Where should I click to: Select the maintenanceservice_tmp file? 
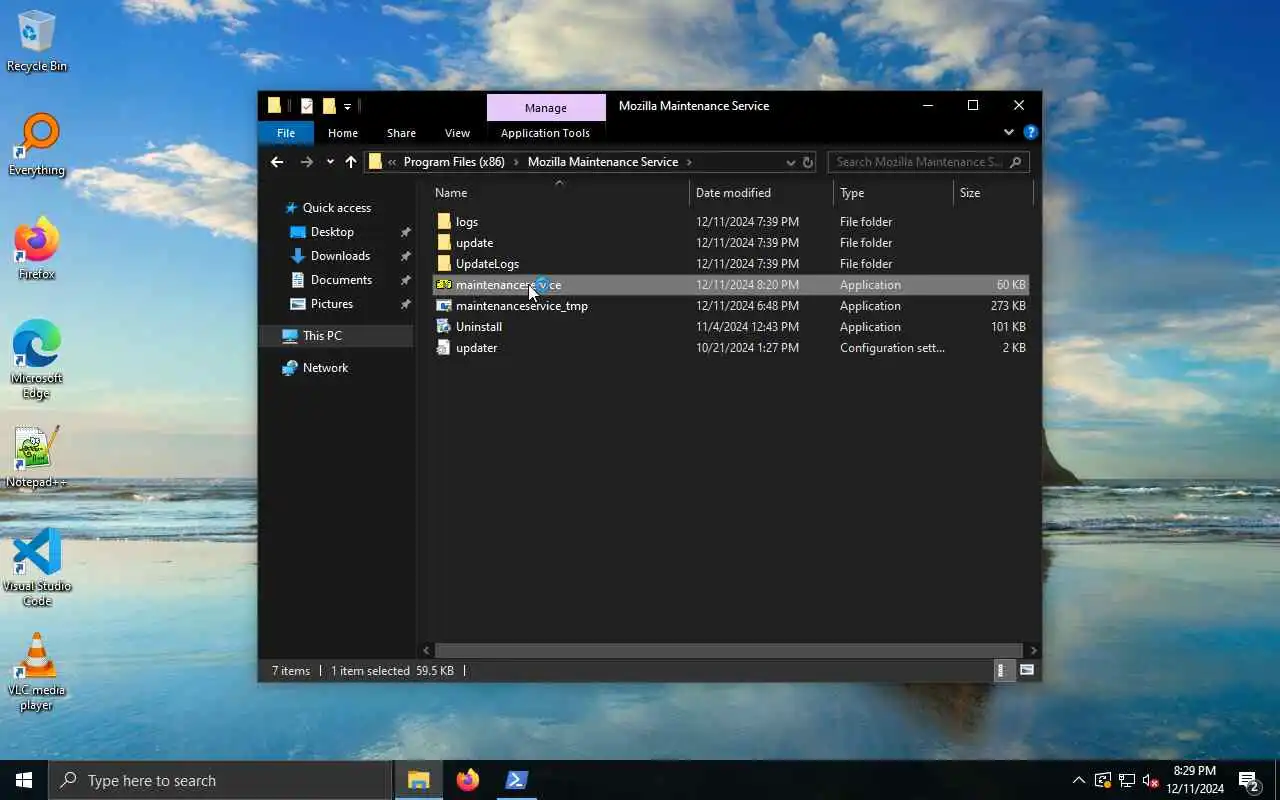tap(521, 306)
